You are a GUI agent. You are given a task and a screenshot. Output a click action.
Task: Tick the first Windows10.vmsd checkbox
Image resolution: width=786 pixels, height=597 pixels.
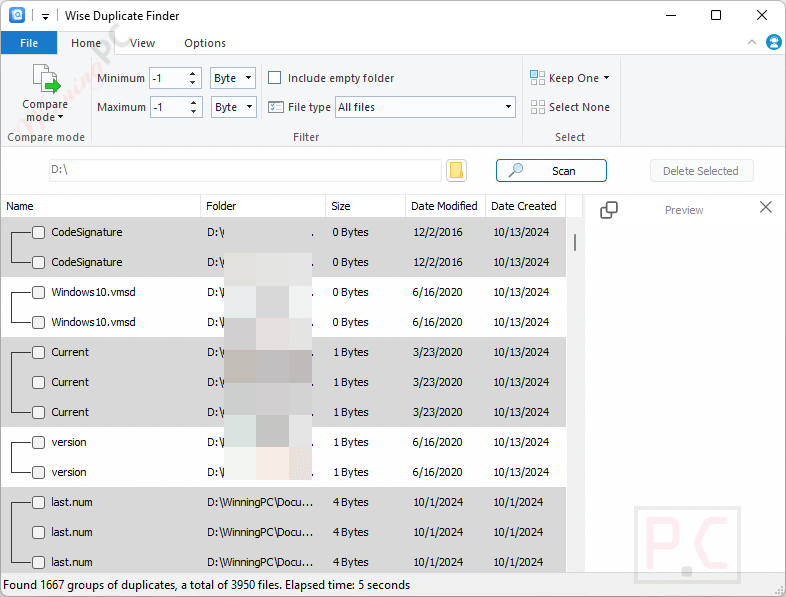[x=39, y=292]
